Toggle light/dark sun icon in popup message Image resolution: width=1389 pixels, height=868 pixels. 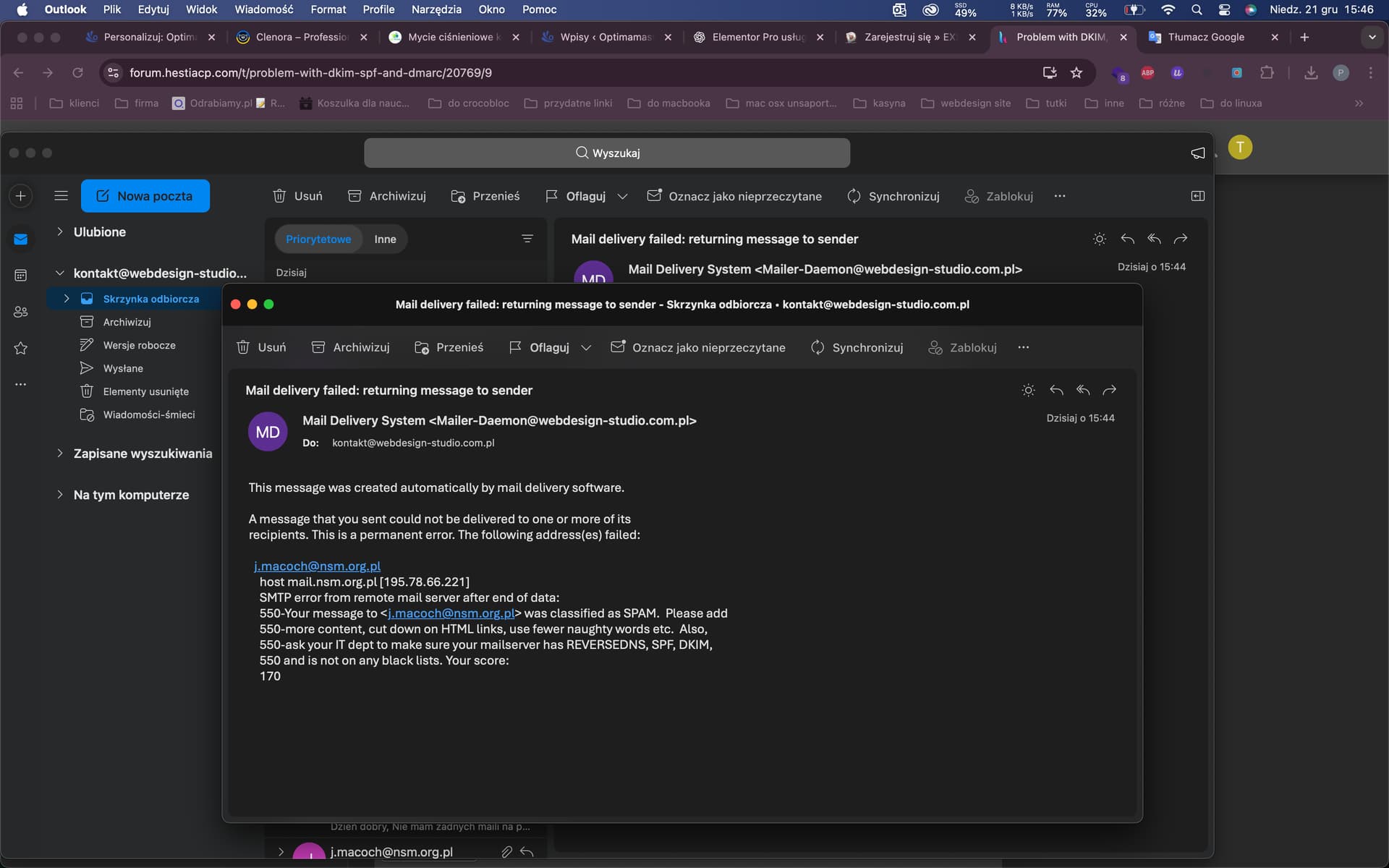point(1028,390)
